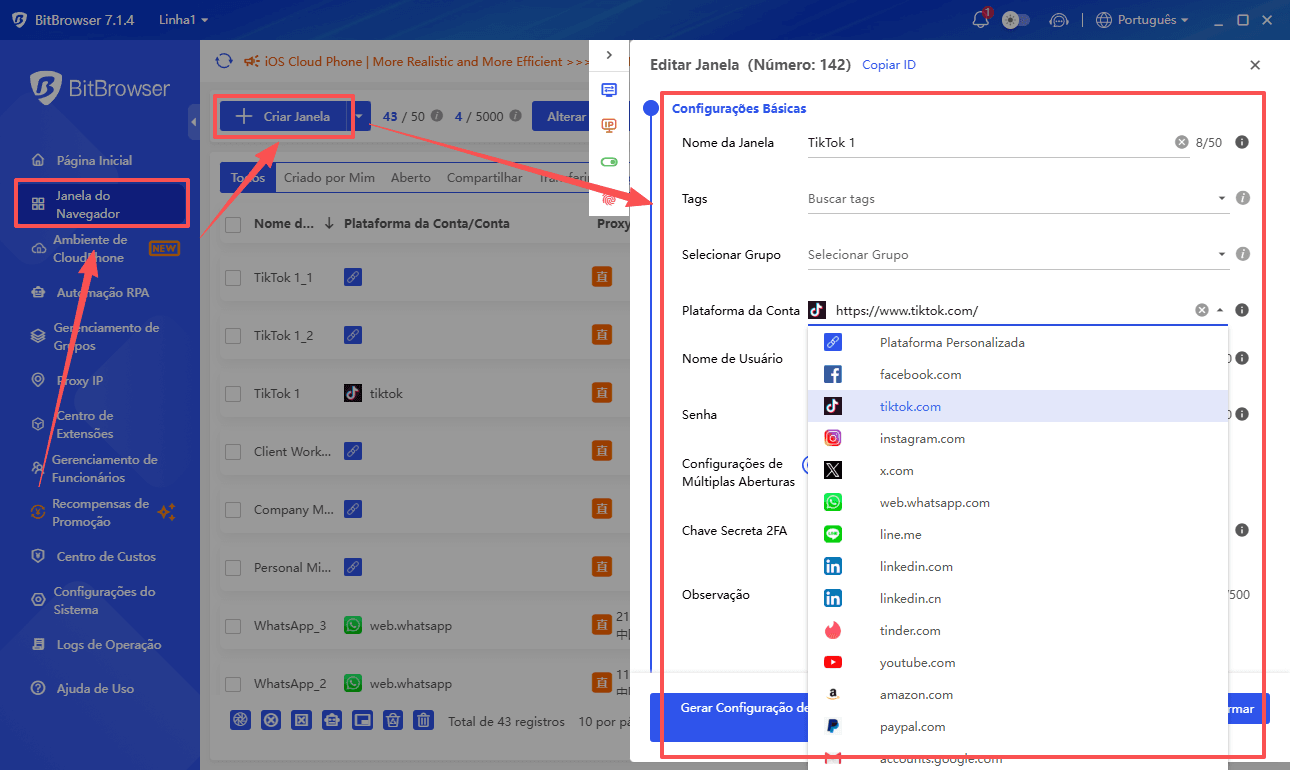The image size is (1290, 770).
Task: Click the info icon next to 4 / 5000
Action: pos(515,116)
